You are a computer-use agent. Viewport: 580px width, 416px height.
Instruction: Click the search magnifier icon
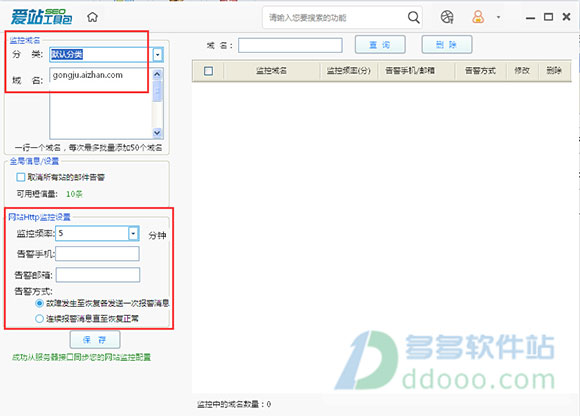[413, 17]
